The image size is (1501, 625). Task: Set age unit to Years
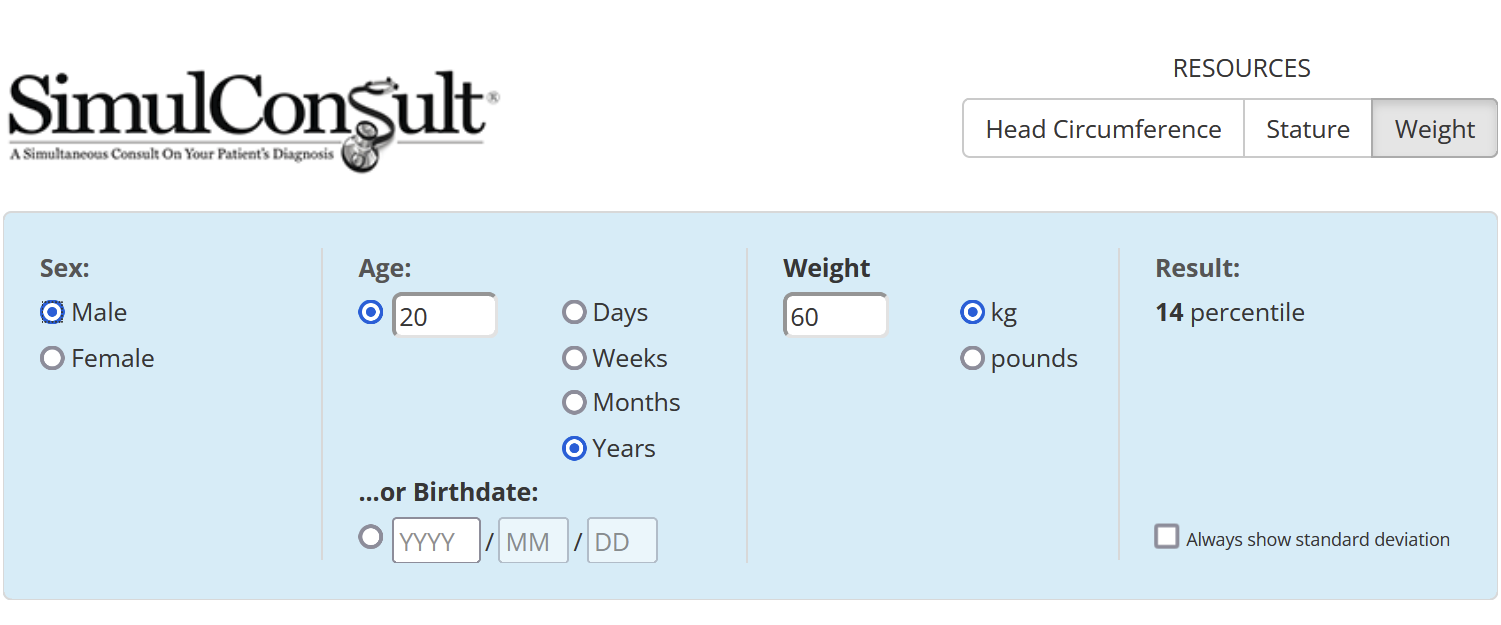[x=574, y=449]
